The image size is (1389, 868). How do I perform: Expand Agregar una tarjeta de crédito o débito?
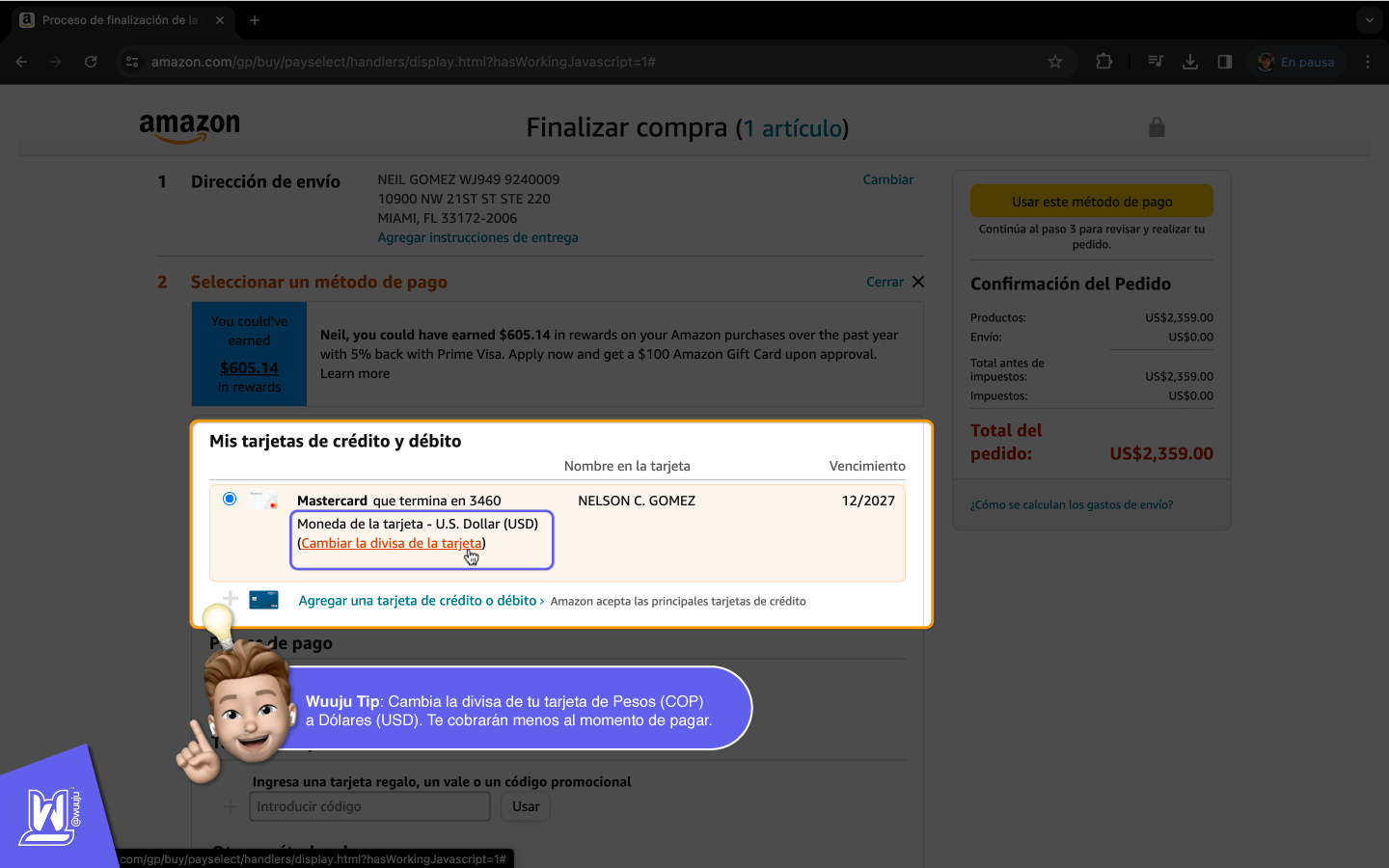(418, 601)
